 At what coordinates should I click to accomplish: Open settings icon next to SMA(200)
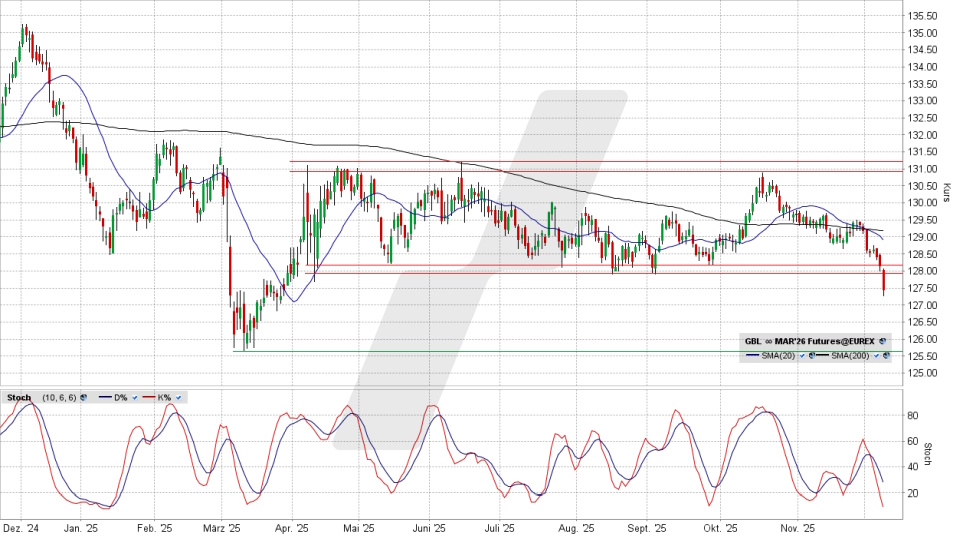pos(887,355)
